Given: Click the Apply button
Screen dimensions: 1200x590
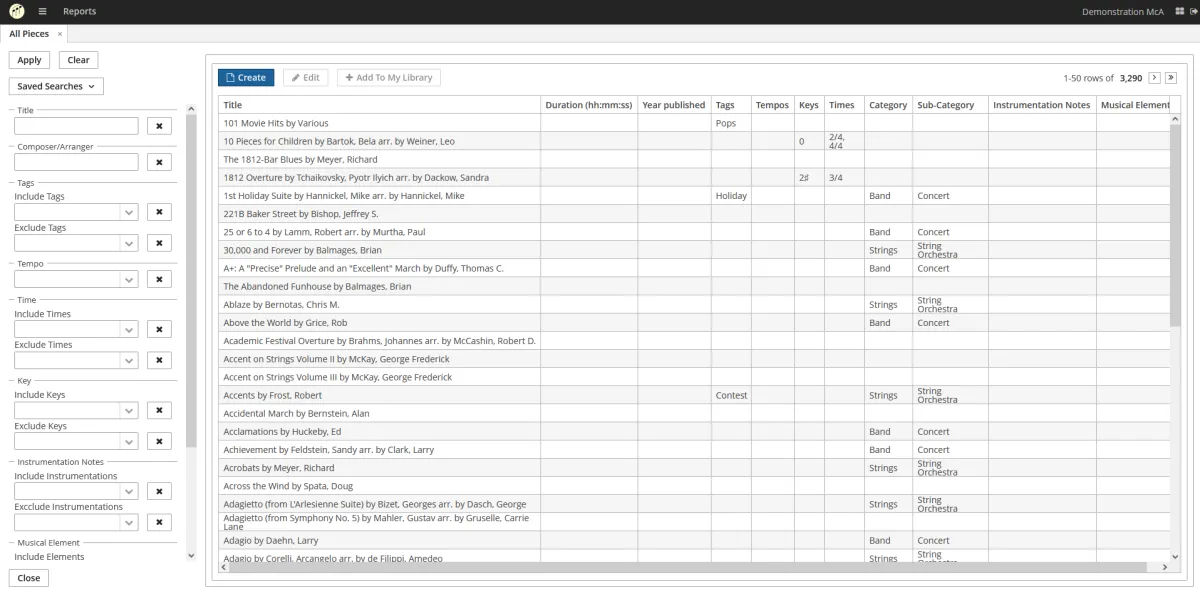Looking at the screenshot, I should [x=30, y=60].
